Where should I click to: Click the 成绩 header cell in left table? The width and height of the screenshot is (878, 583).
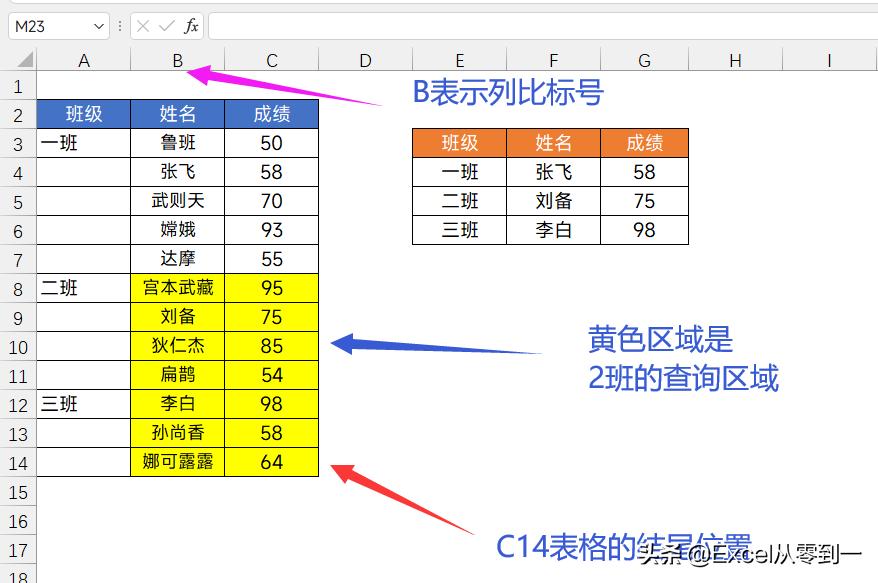(271, 114)
